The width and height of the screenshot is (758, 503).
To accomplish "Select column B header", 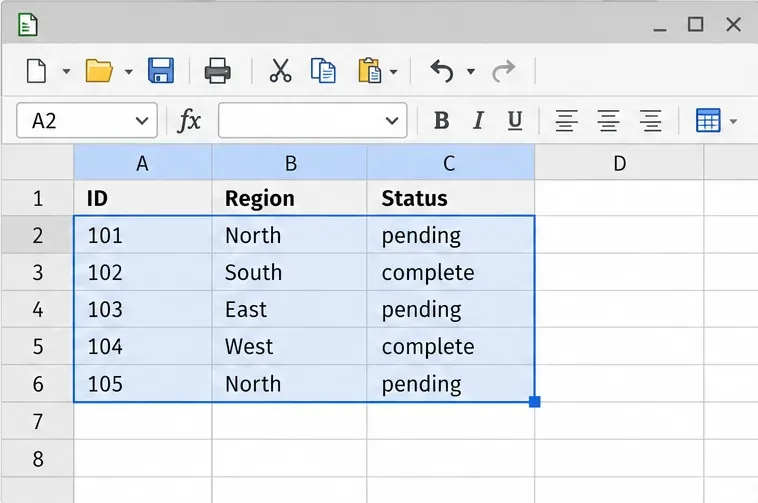I will (x=290, y=163).
